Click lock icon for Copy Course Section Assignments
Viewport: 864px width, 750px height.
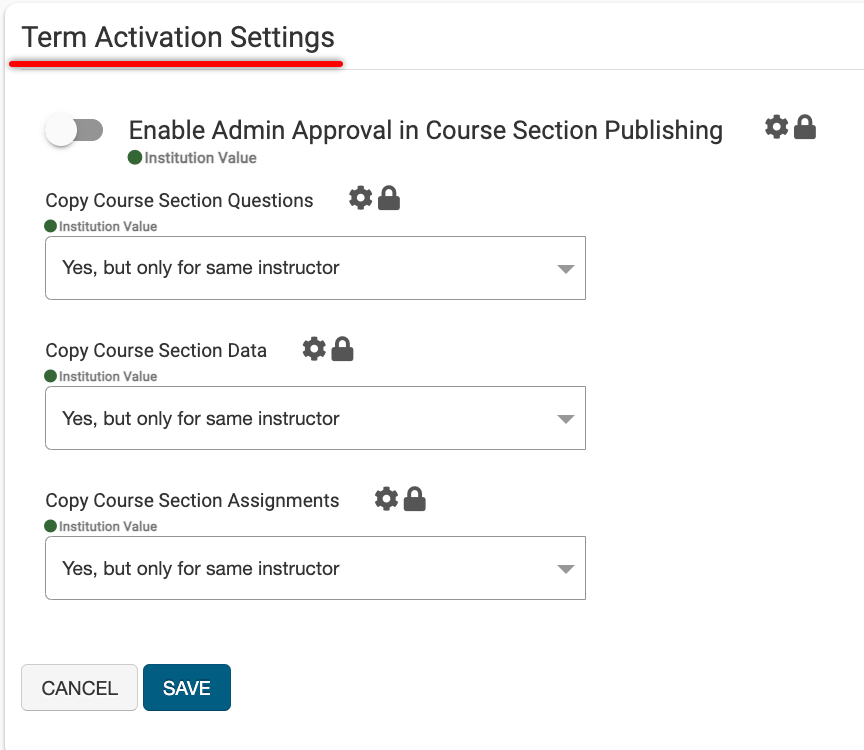(x=414, y=498)
